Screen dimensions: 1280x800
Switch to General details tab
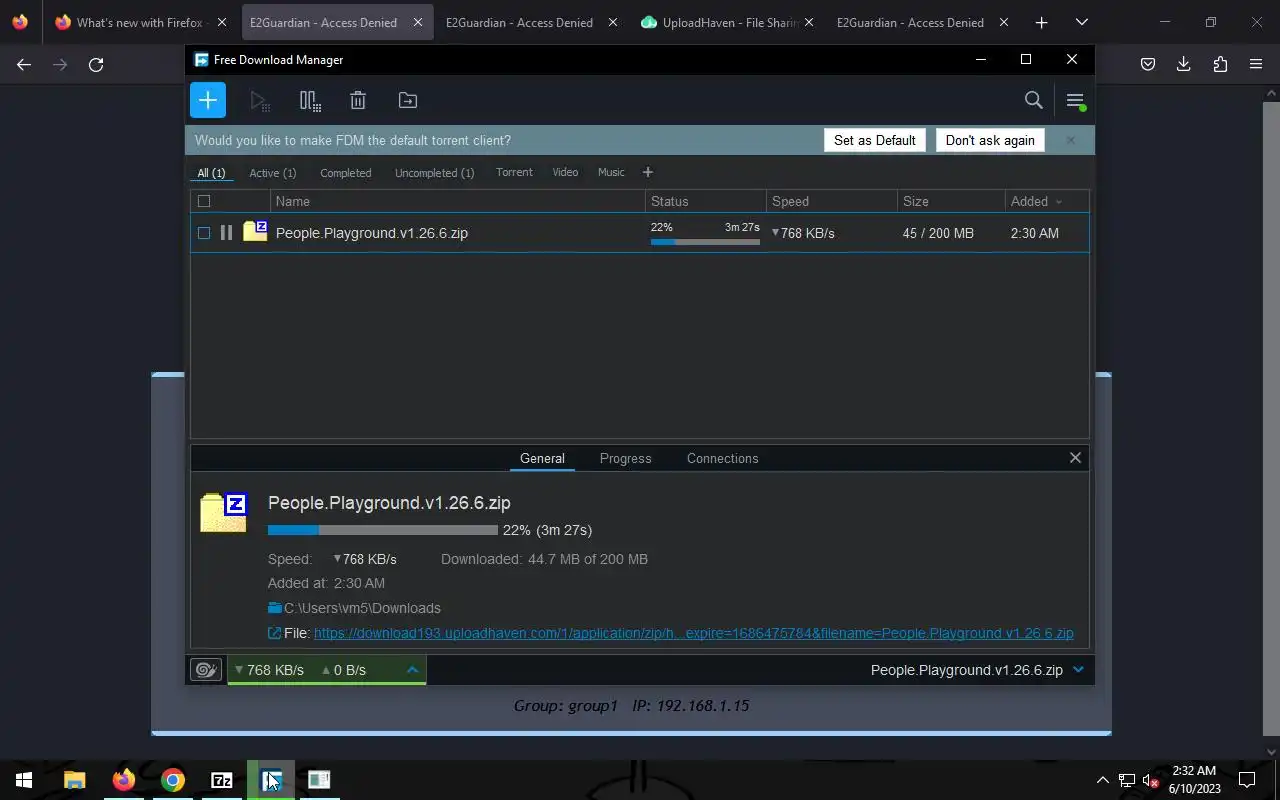point(542,458)
